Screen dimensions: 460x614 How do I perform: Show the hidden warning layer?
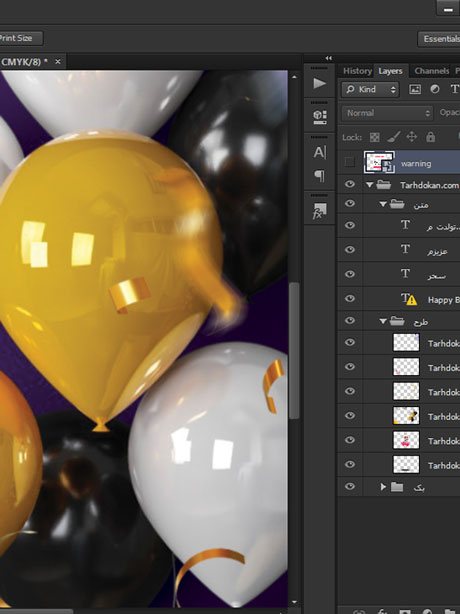point(349,162)
